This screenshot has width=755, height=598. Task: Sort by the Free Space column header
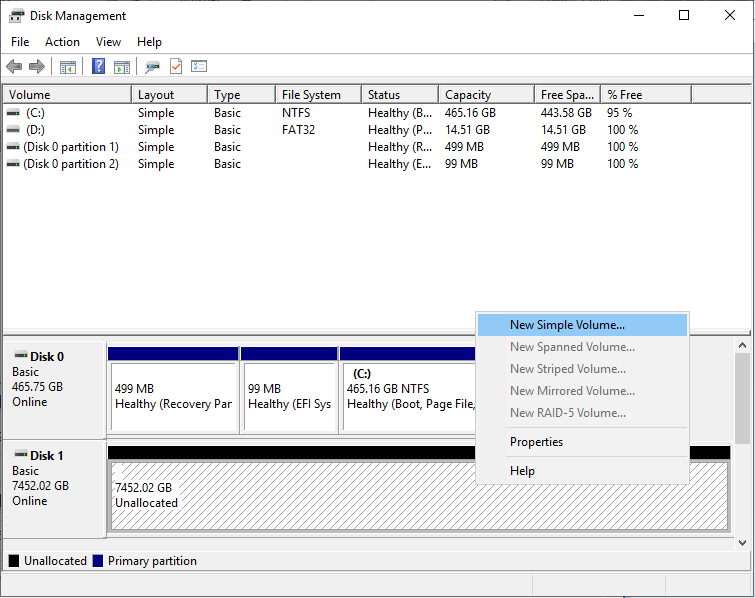(x=568, y=95)
